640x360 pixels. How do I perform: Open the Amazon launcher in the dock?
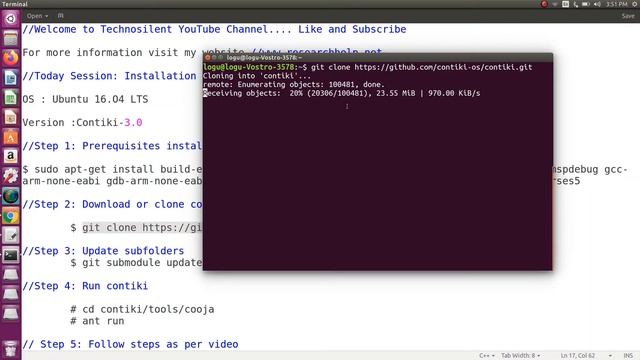(x=11, y=157)
